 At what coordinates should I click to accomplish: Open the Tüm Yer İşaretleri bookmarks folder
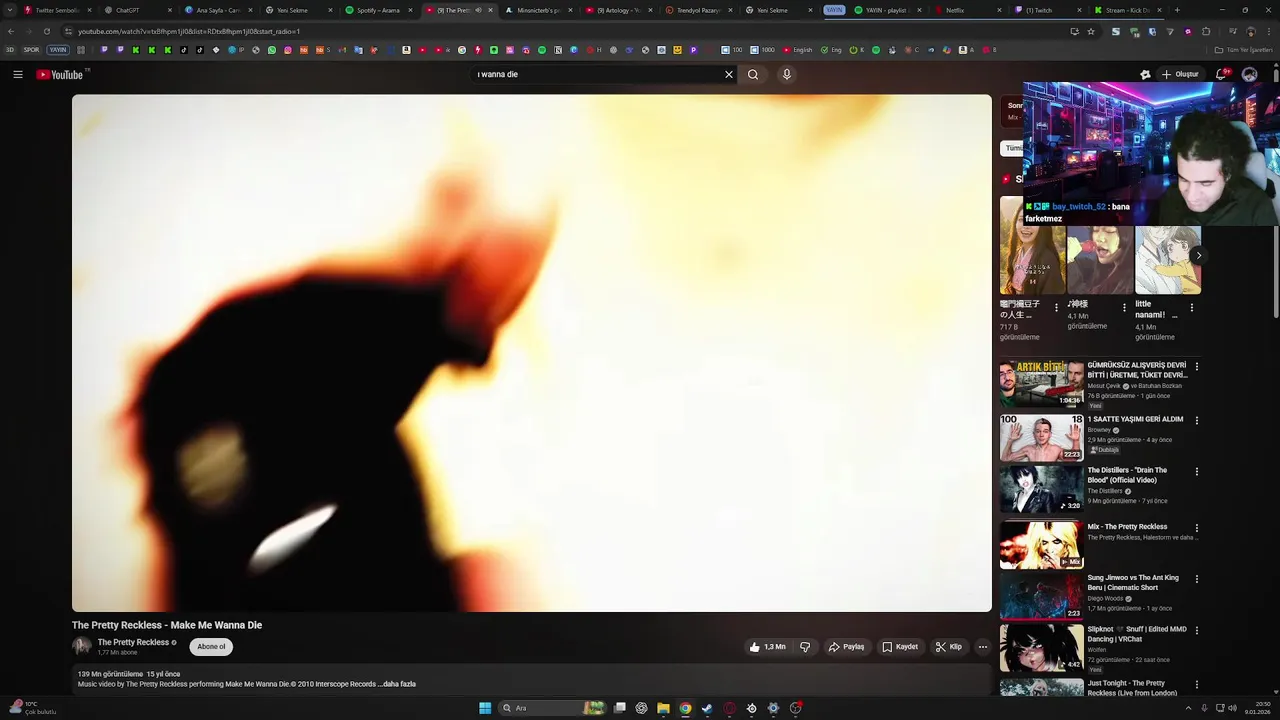pyautogui.click(x=1245, y=50)
